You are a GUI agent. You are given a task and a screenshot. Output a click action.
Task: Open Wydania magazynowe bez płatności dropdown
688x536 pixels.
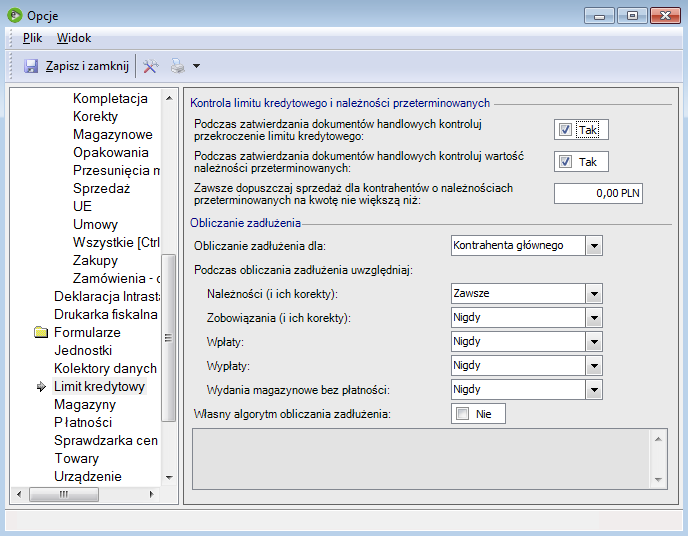pos(594,389)
